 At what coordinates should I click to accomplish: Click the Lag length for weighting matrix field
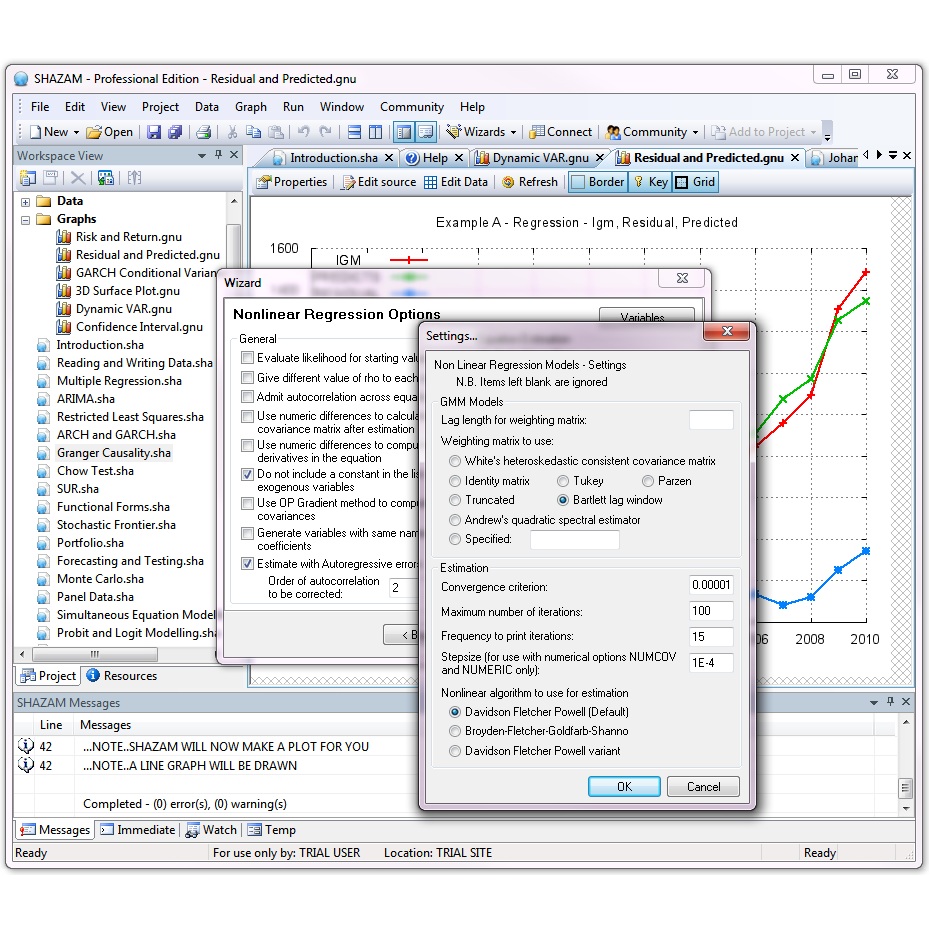click(x=711, y=420)
